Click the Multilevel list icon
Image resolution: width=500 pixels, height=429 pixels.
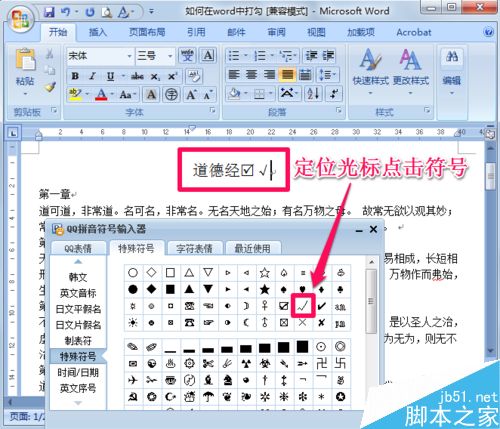click(285, 56)
